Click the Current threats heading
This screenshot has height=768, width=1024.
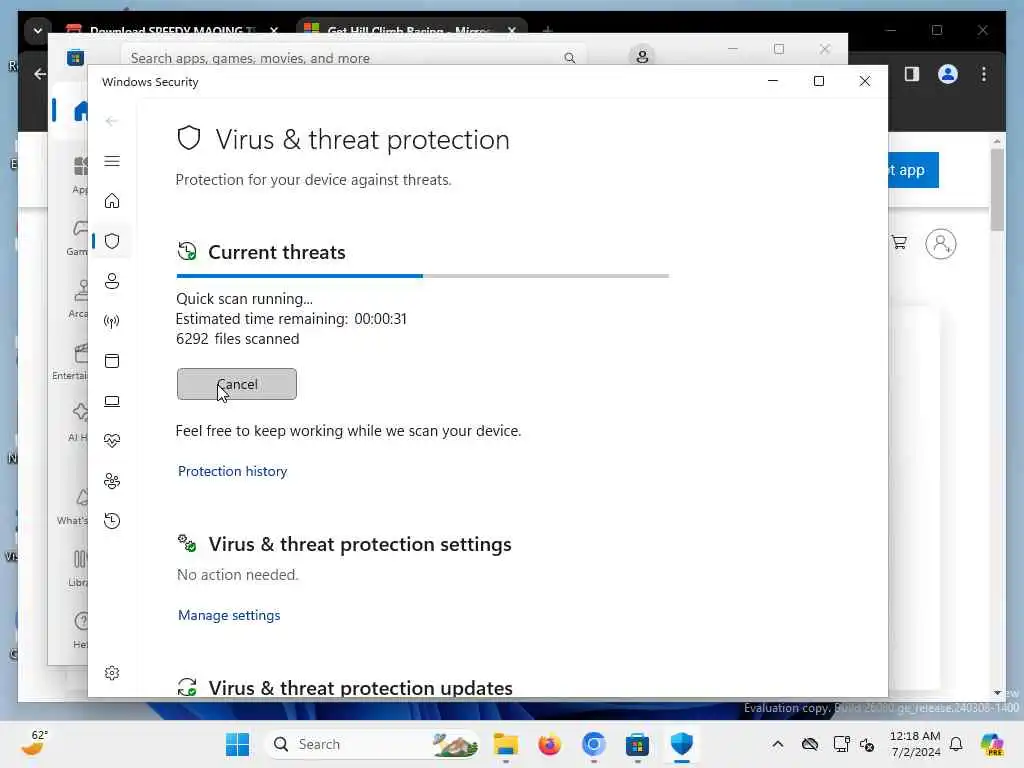277,252
